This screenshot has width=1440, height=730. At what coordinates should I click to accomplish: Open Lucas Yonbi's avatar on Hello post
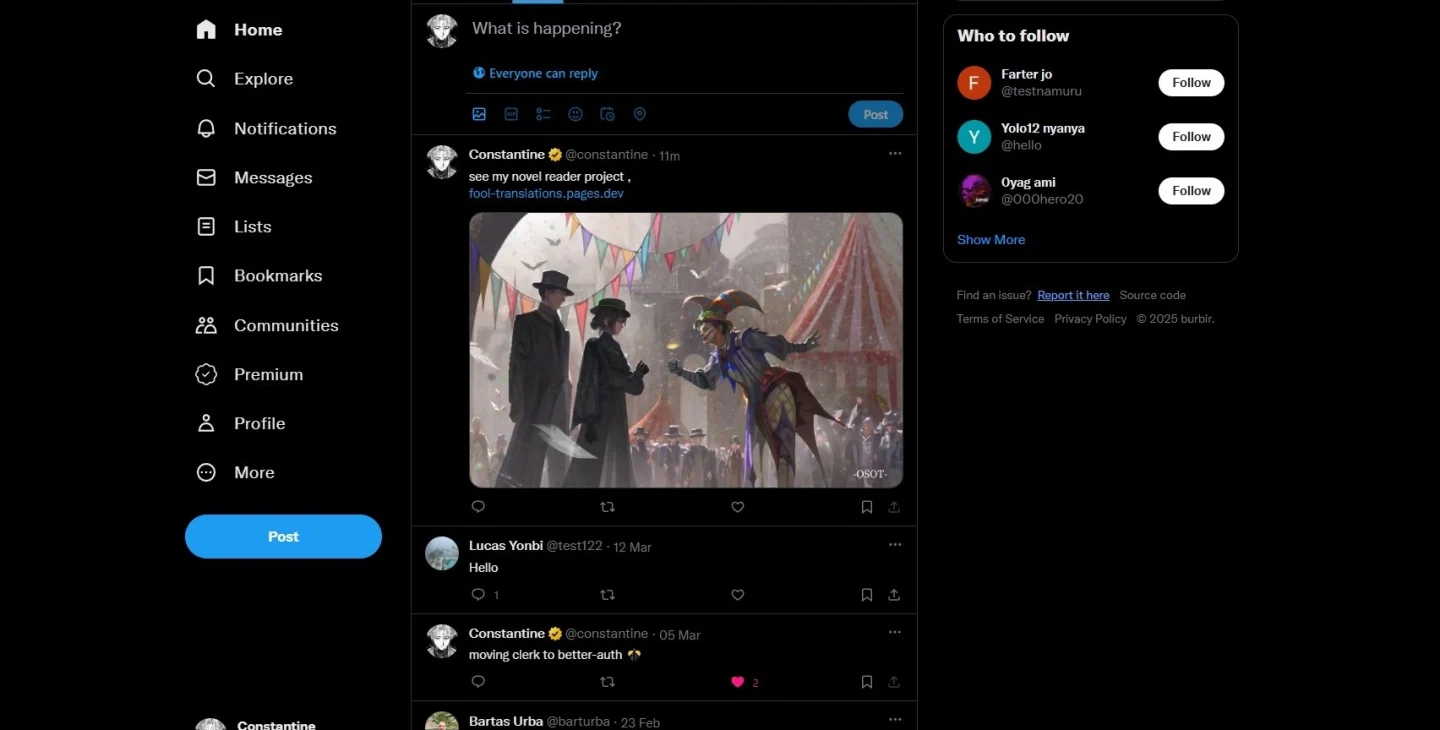(442, 553)
